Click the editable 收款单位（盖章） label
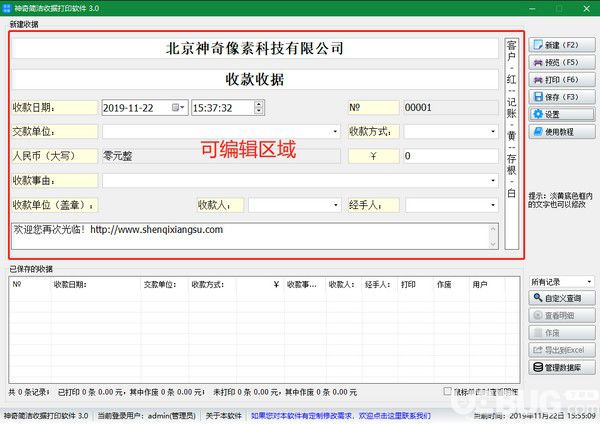600x424 pixels. pyautogui.click(x=55, y=205)
